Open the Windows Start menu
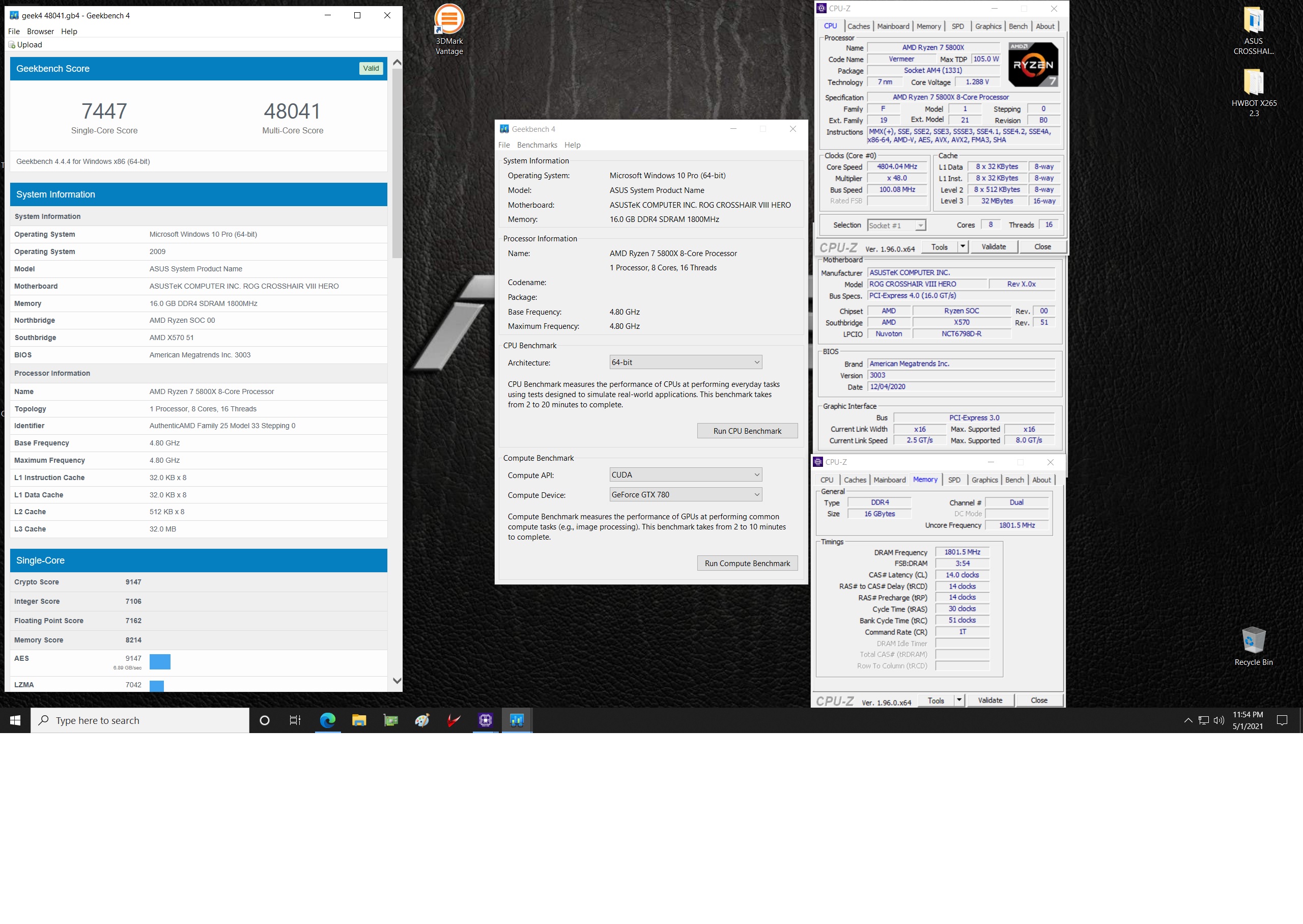Image resolution: width=1303 pixels, height=924 pixels. [15, 720]
